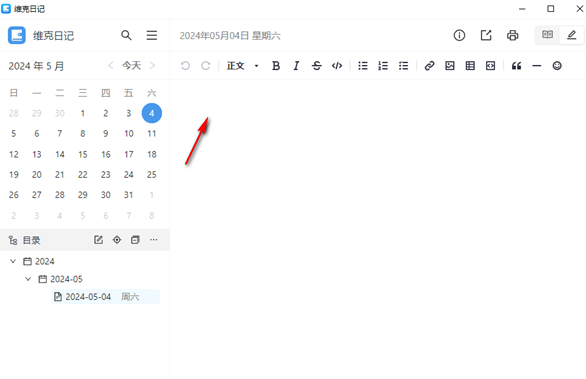Select April 30 in the calendar
The width and height of the screenshot is (586, 379).
click(60, 113)
